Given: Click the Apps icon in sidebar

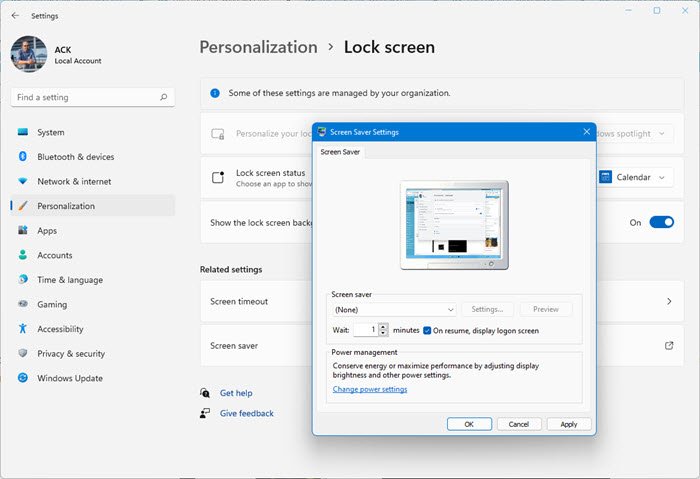Looking at the screenshot, I should [23, 230].
